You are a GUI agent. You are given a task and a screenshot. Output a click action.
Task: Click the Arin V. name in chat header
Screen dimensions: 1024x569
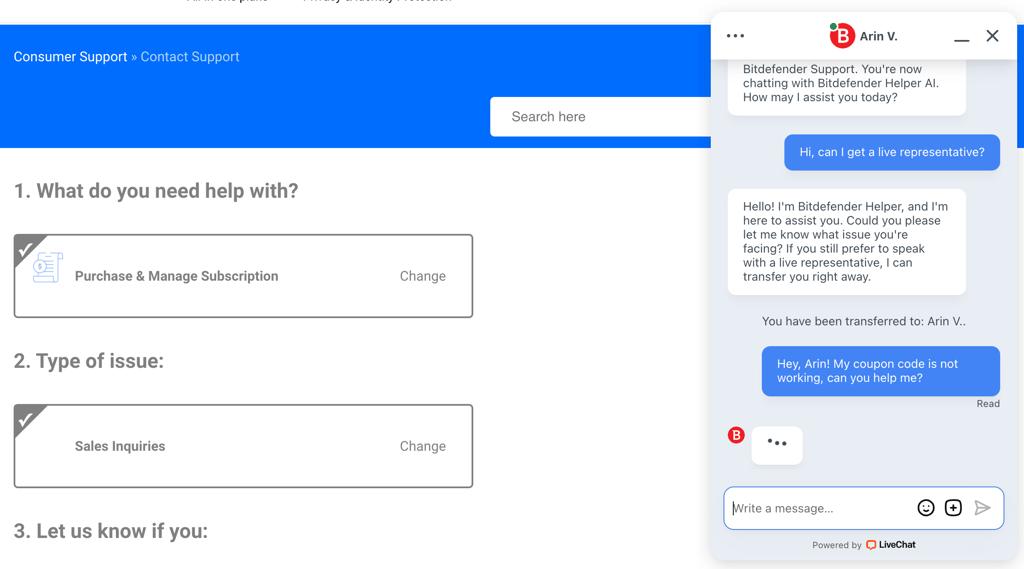click(878, 37)
